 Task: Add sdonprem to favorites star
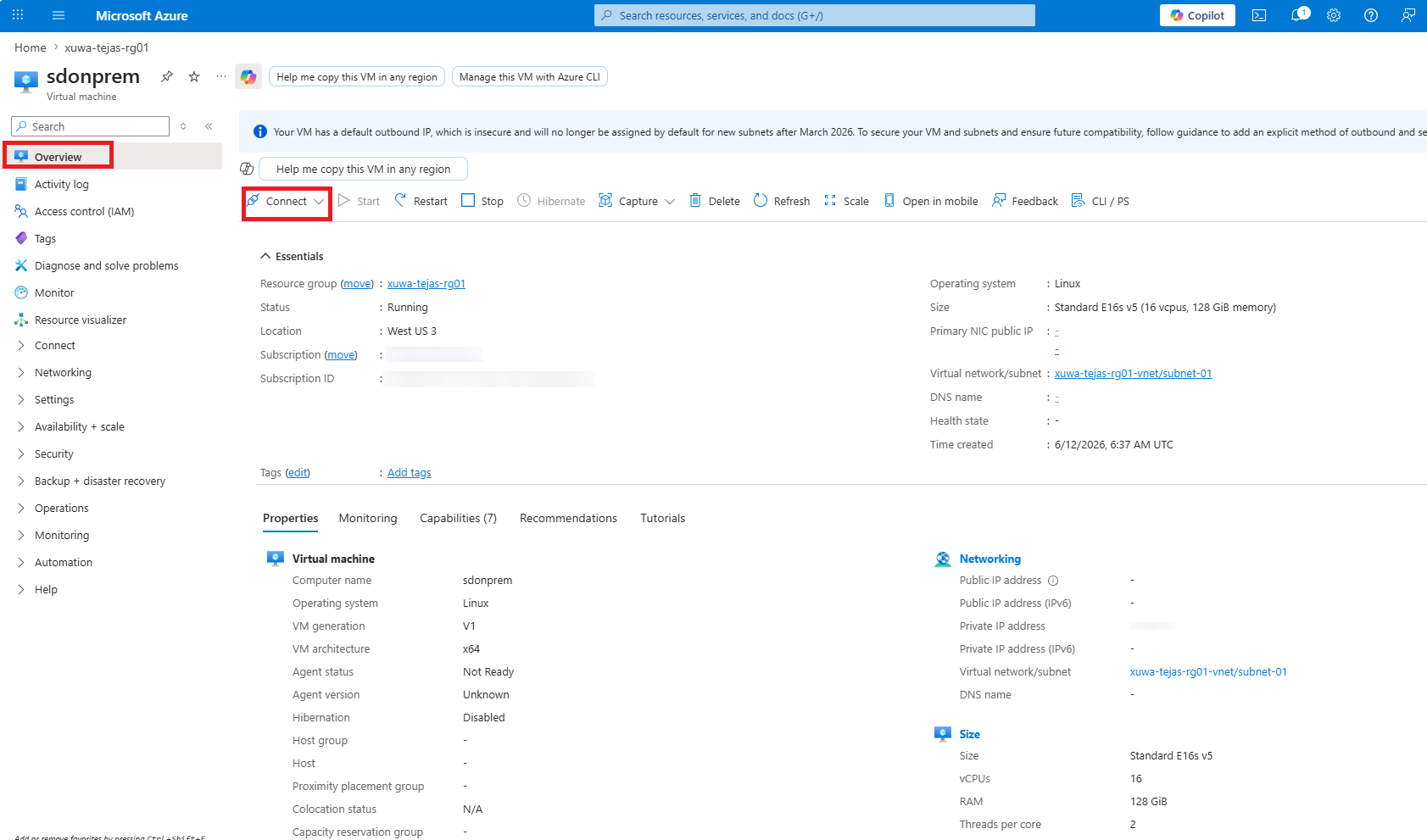click(194, 76)
